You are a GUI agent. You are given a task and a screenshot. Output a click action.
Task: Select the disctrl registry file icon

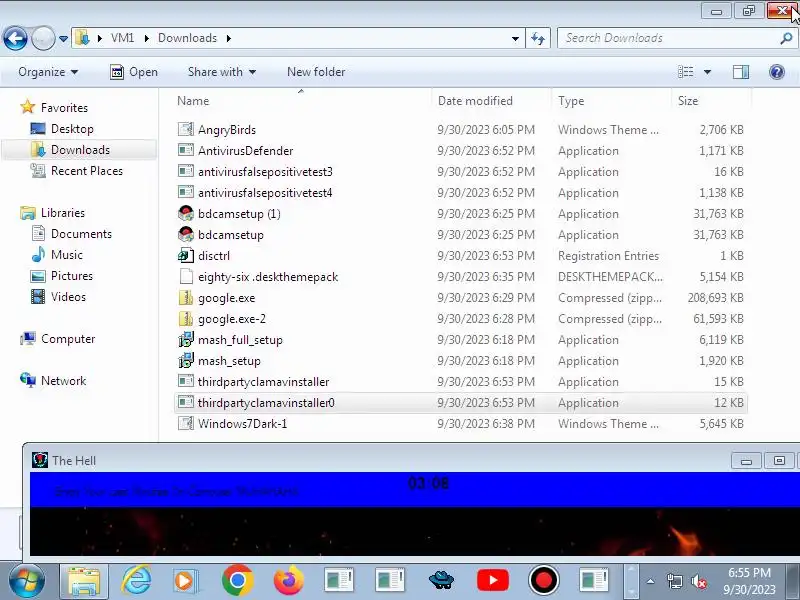(186, 255)
